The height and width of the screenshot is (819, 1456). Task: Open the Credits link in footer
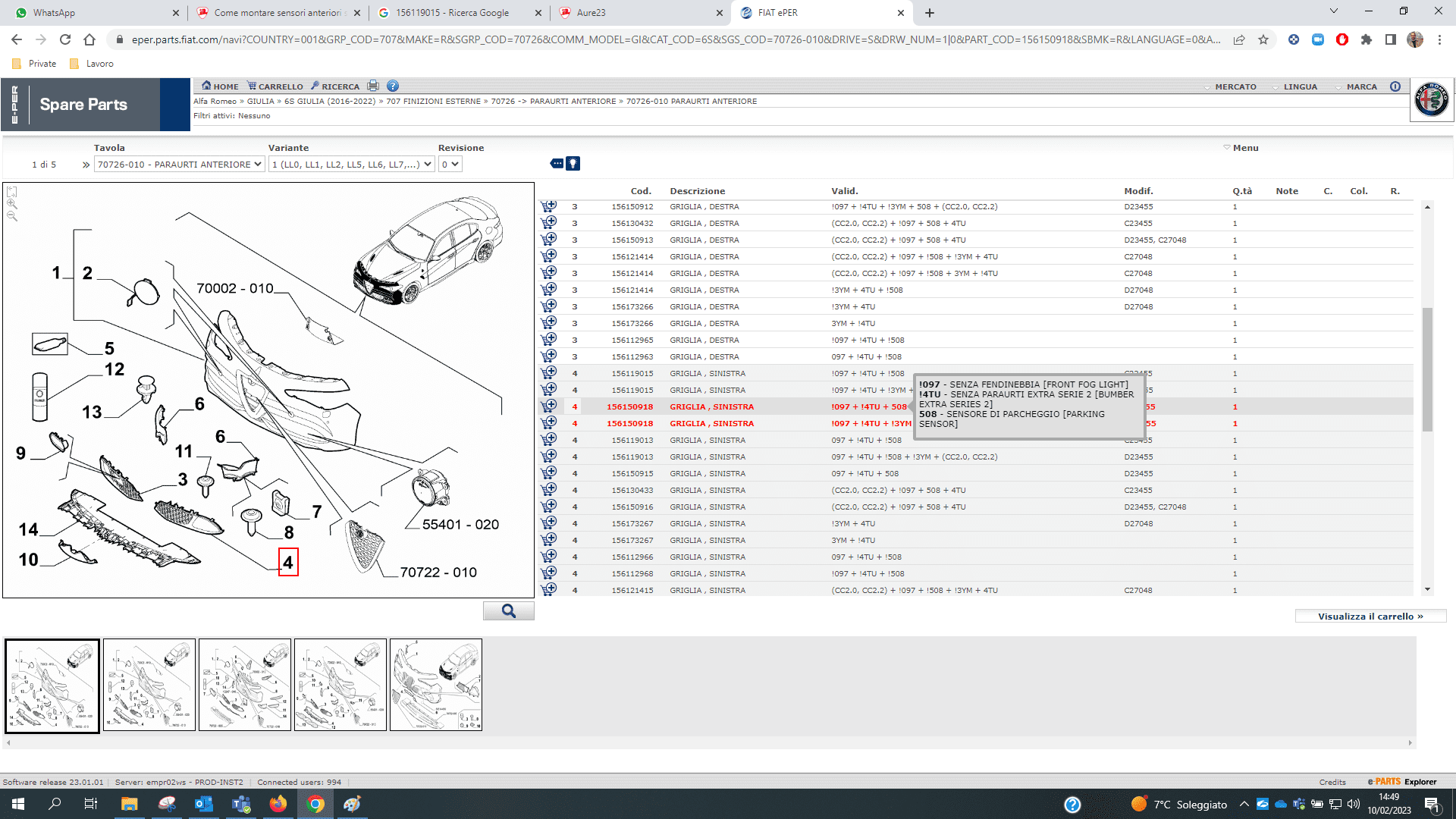pos(1332,783)
